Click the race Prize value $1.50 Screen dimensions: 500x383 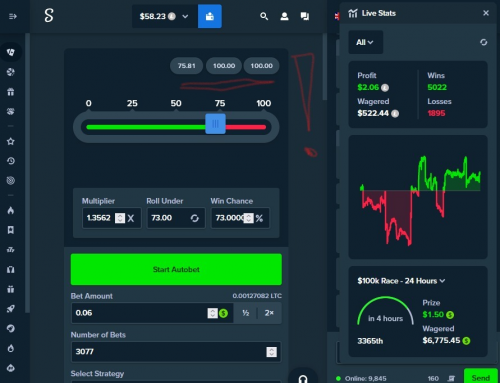[x=433, y=314]
